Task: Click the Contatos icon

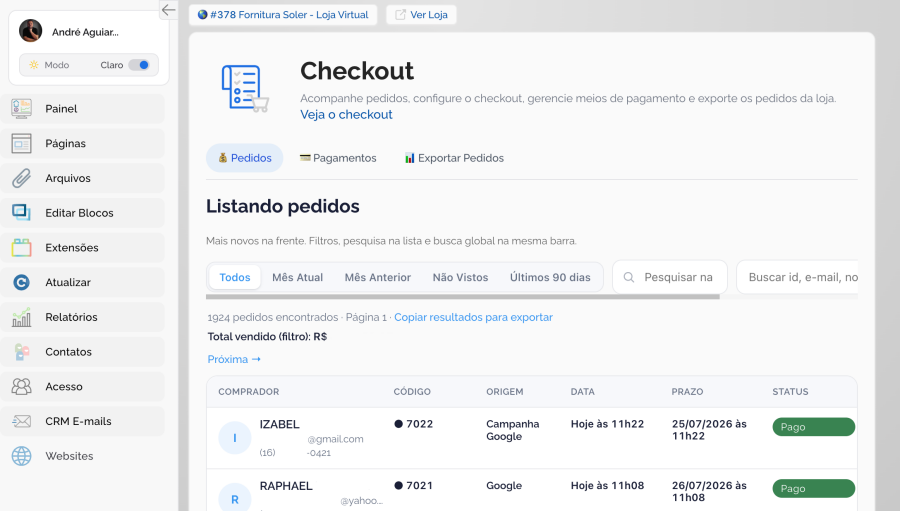Action: (21, 352)
